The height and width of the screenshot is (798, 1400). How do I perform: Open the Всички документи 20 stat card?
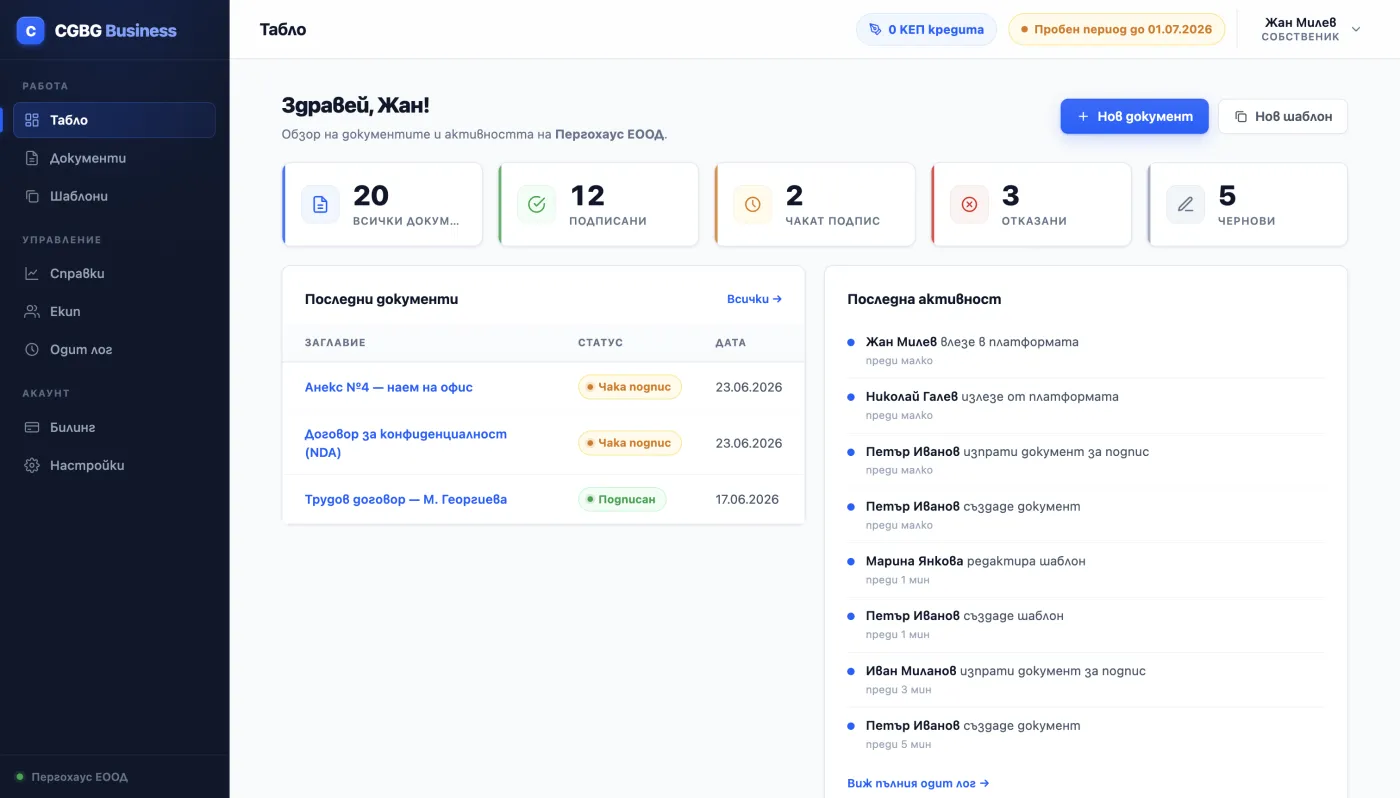coord(382,204)
